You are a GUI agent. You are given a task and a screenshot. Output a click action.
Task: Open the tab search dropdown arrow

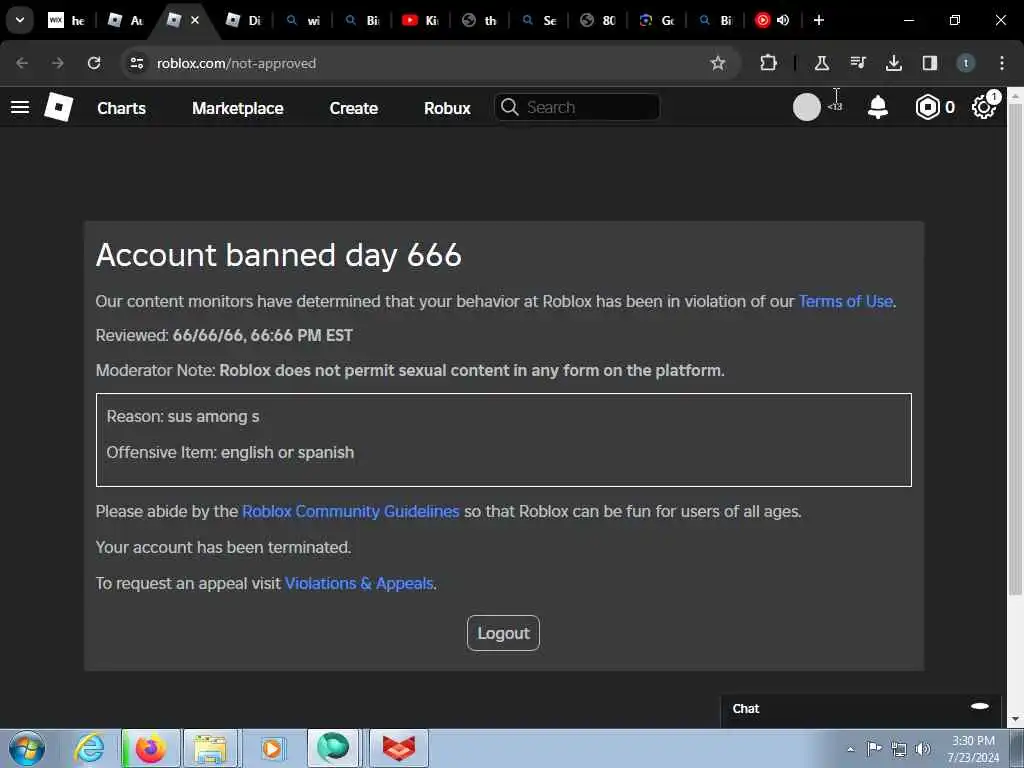[20, 20]
